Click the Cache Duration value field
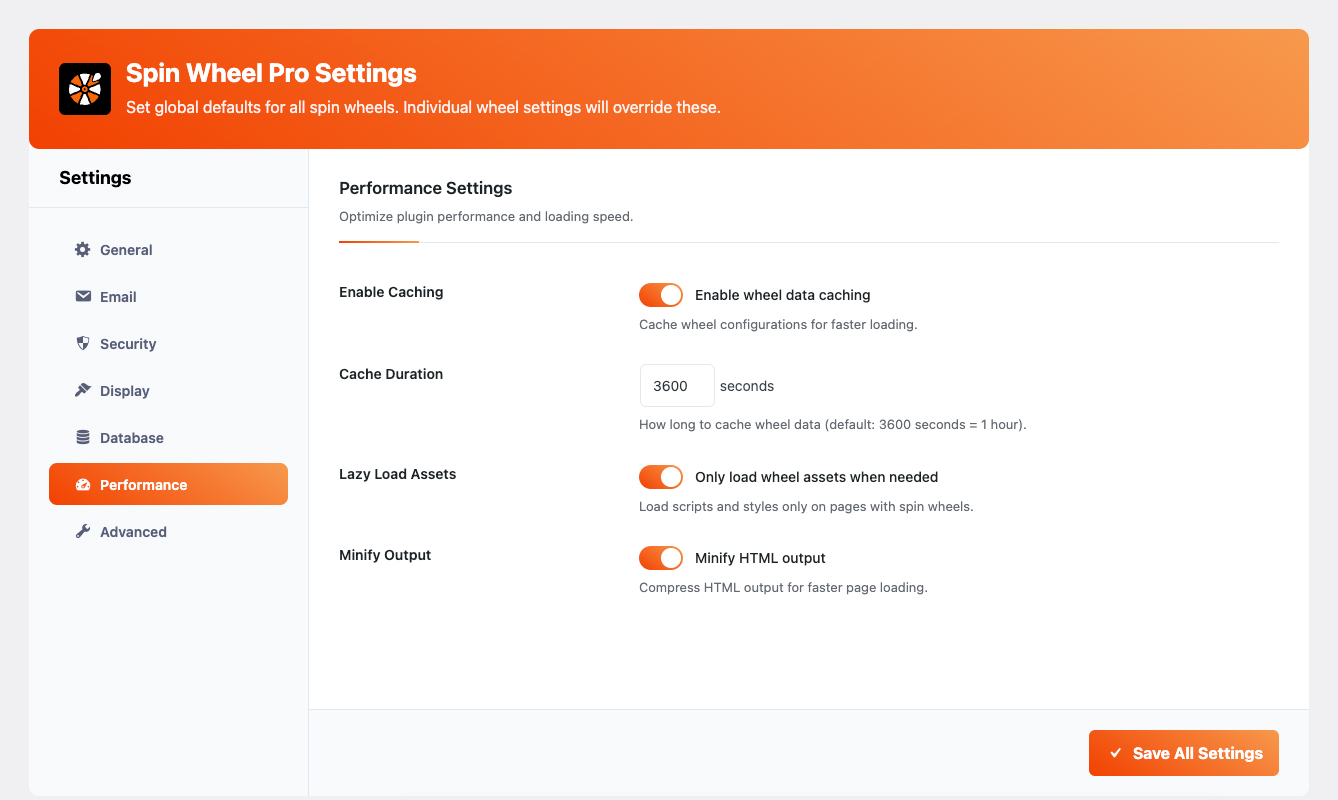The width and height of the screenshot is (1338, 800). point(677,385)
